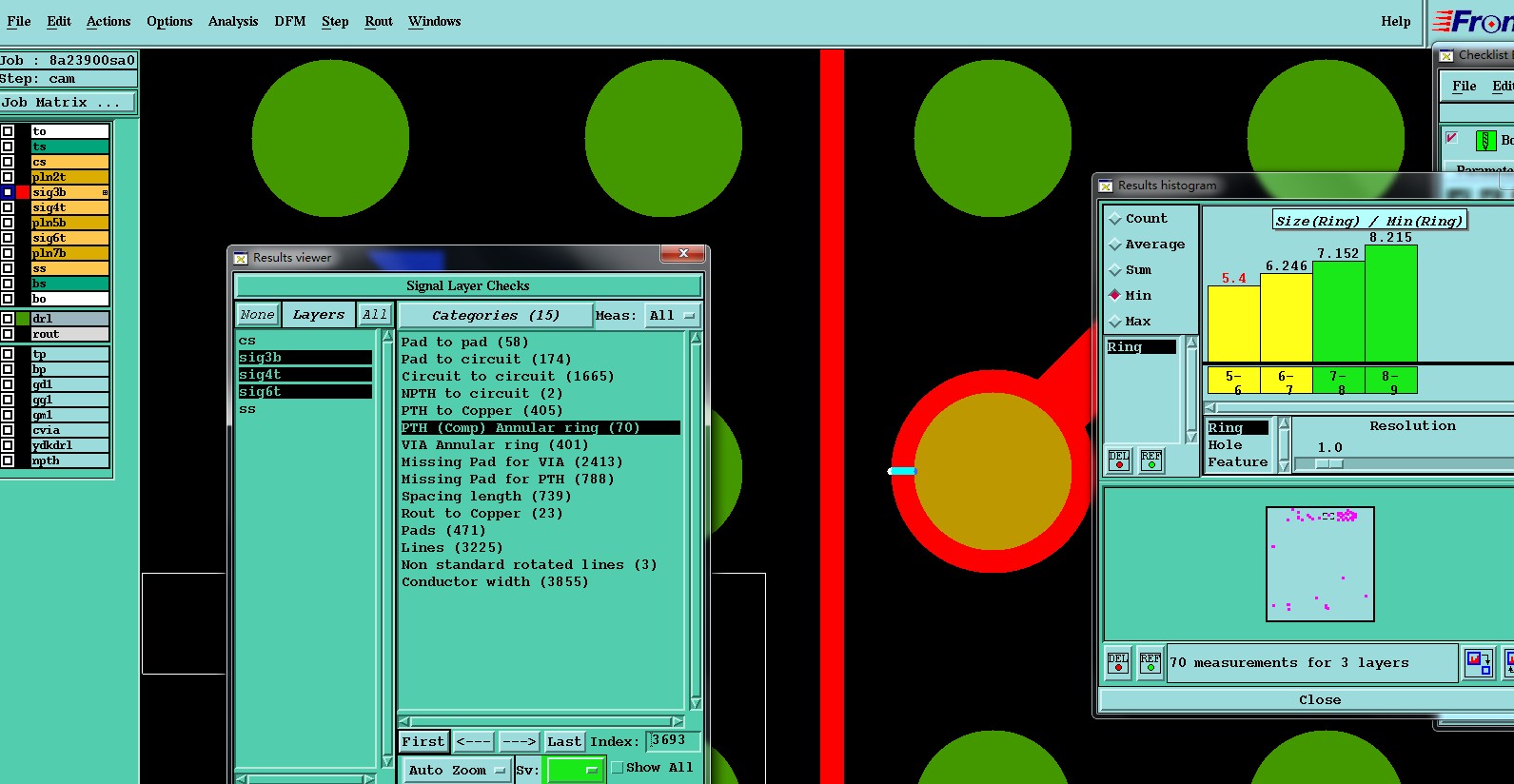Open the Analysis menu
This screenshot has height=784, width=1514.
233,21
